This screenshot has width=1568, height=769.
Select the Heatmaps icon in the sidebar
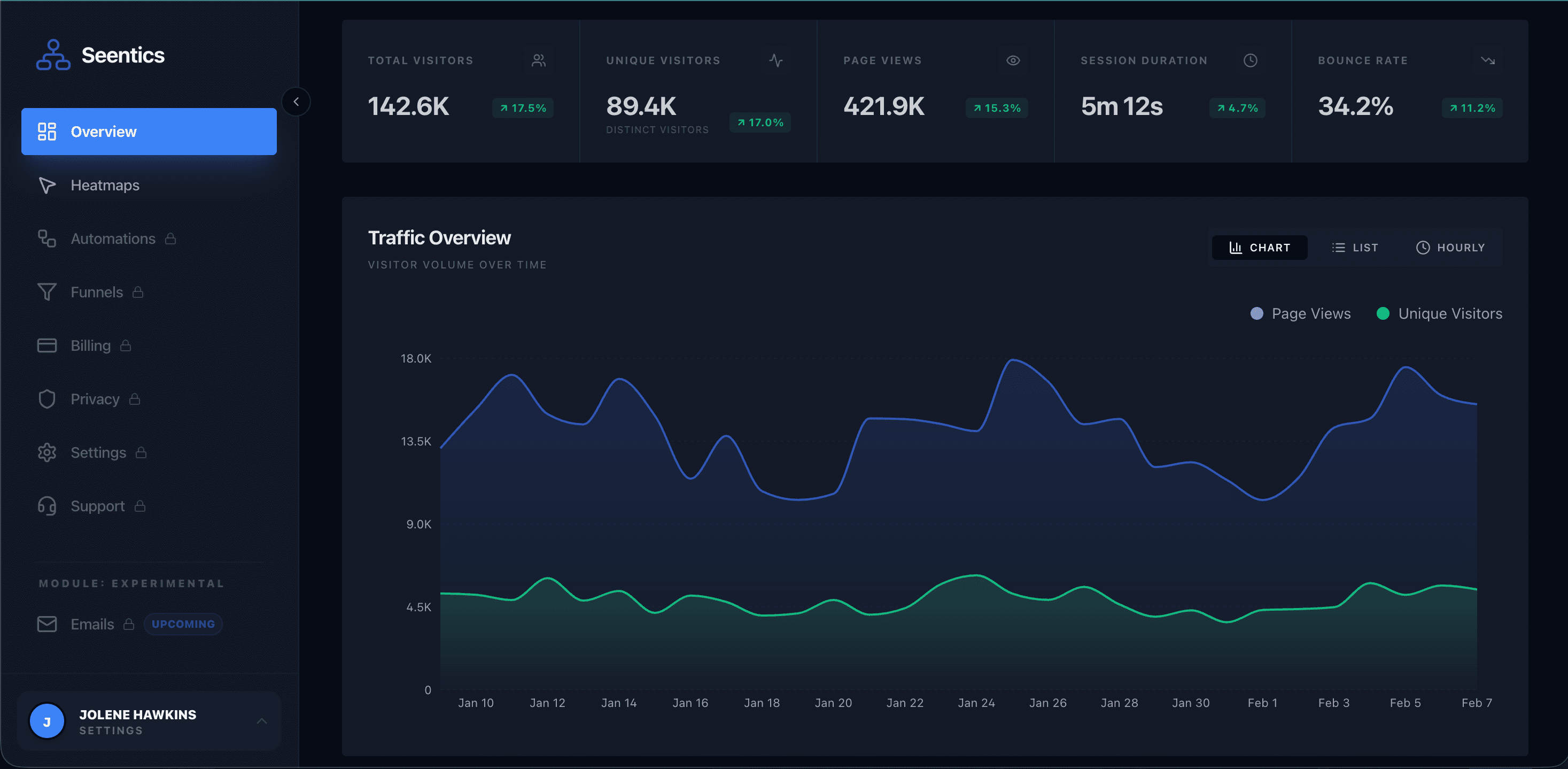(48, 185)
